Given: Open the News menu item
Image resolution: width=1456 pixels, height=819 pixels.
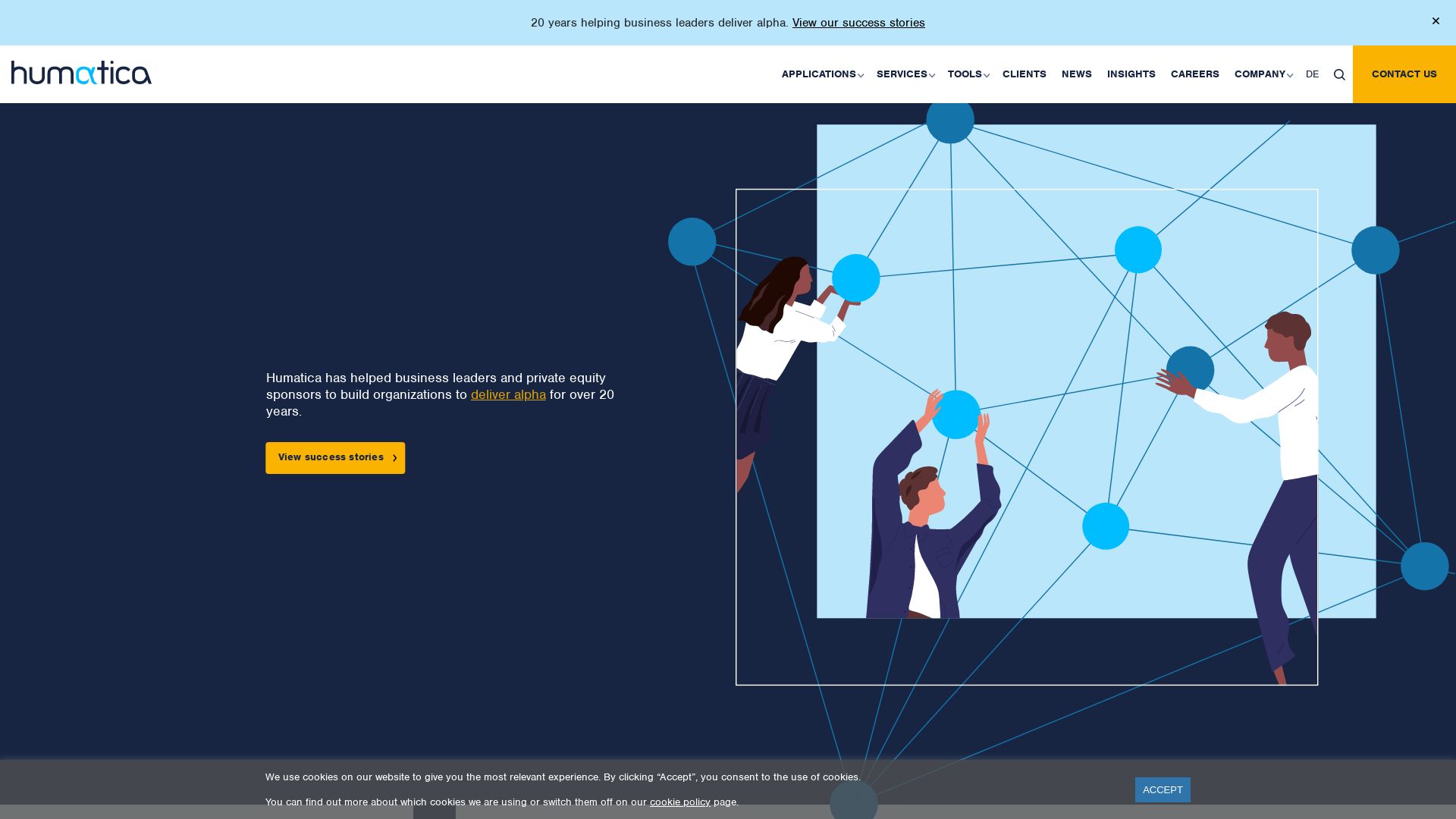Looking at the screenshot, I should 1076,74.
